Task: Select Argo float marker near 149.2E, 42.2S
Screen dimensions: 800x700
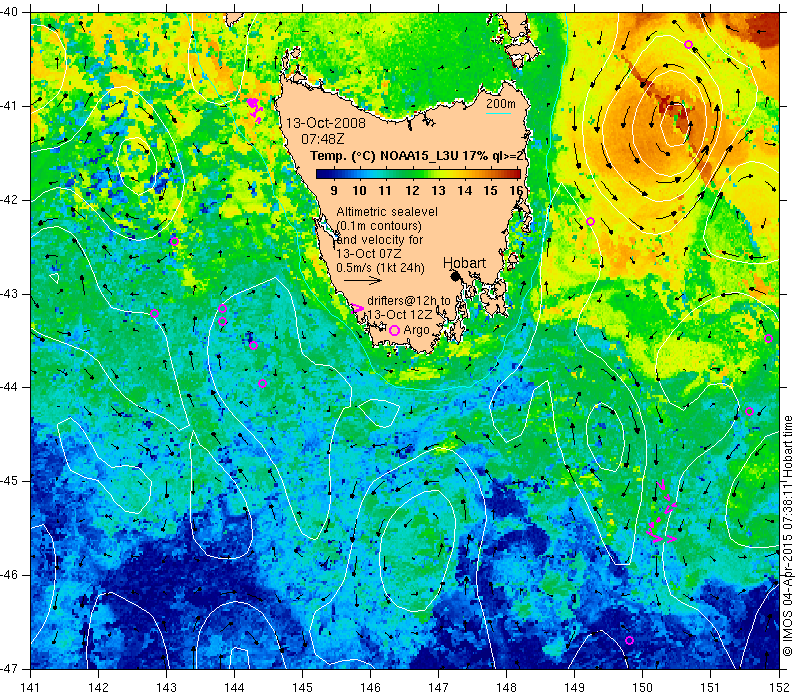Action: [590, 221]
